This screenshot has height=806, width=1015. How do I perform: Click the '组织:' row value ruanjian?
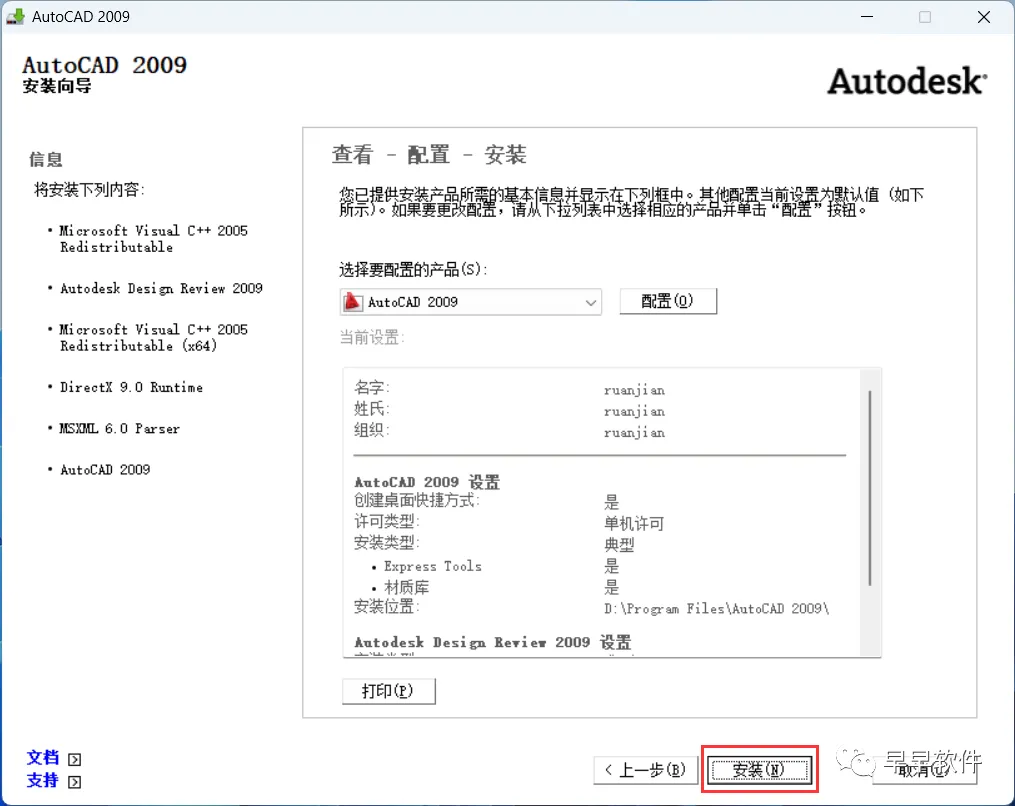pyautogui.click(x=634, y=432)
